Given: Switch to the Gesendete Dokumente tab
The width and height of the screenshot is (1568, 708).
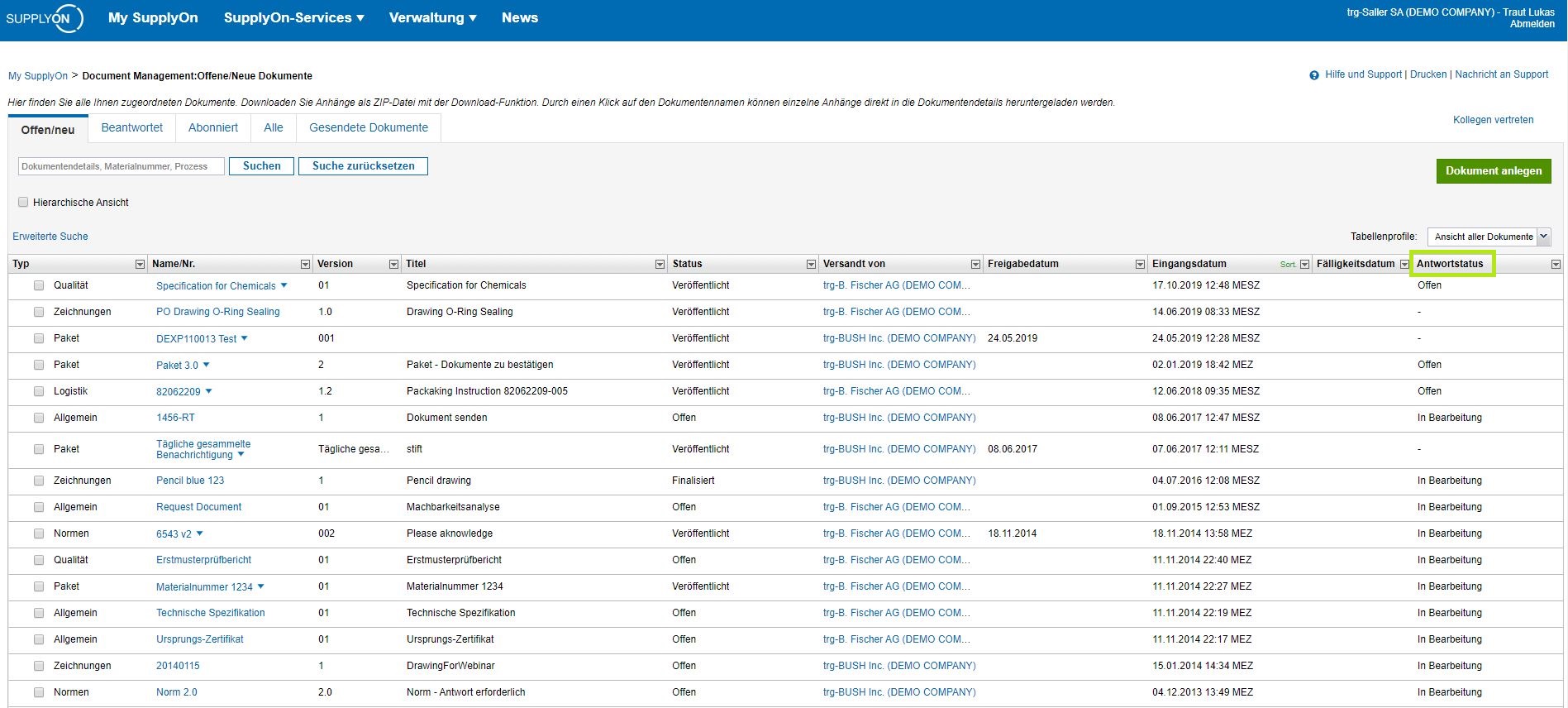Looking at the screenshot, I should [x=369, y=128].
